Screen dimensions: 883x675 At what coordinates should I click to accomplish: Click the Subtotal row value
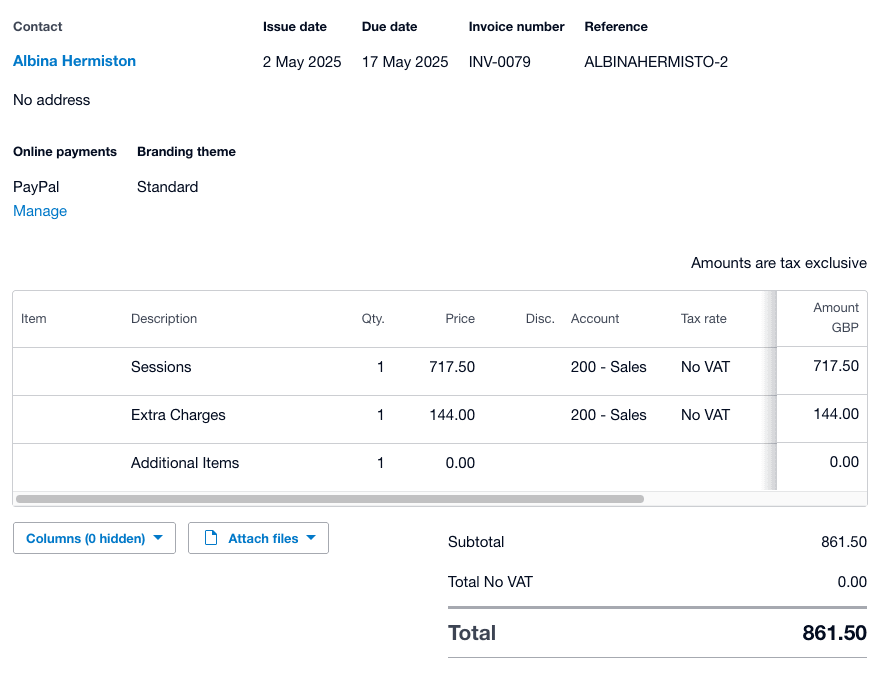pos(843,542)
